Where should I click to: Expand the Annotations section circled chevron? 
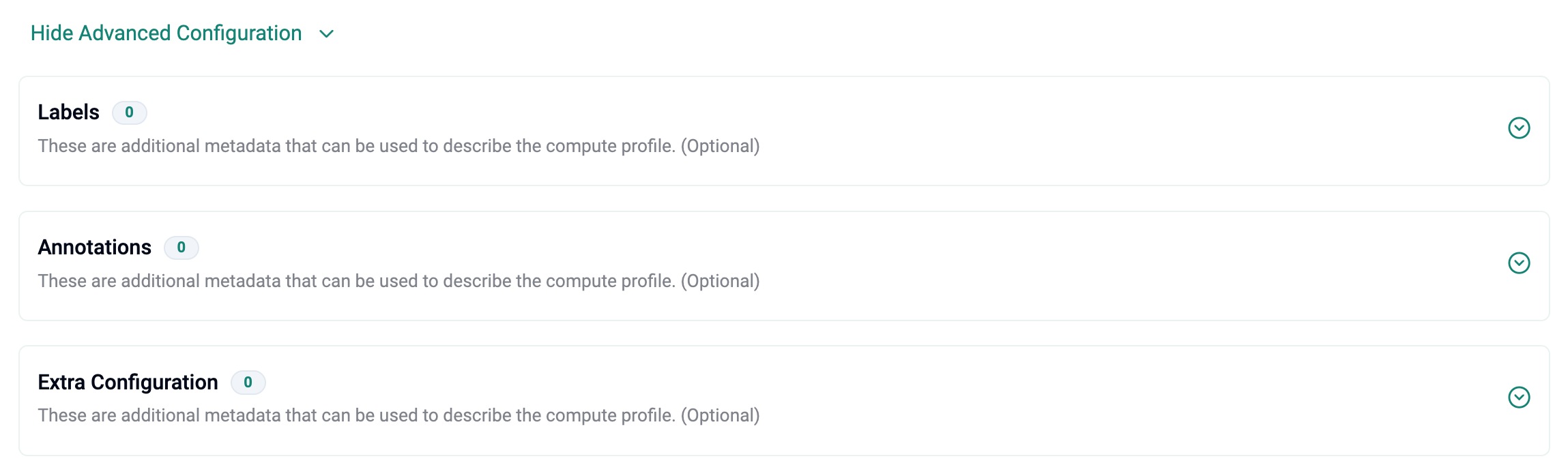(x=1519, y=263)
